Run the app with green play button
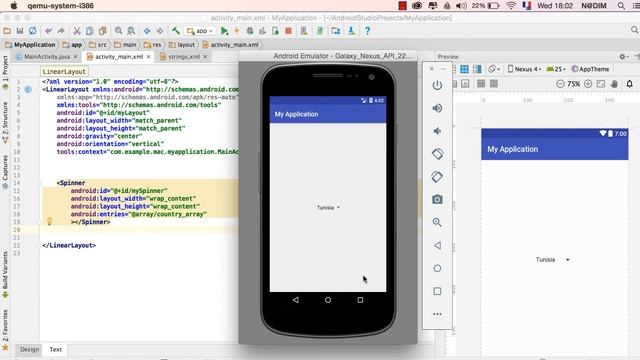The height and width of the screenshot is (360, 640). (x=224, y=31)
